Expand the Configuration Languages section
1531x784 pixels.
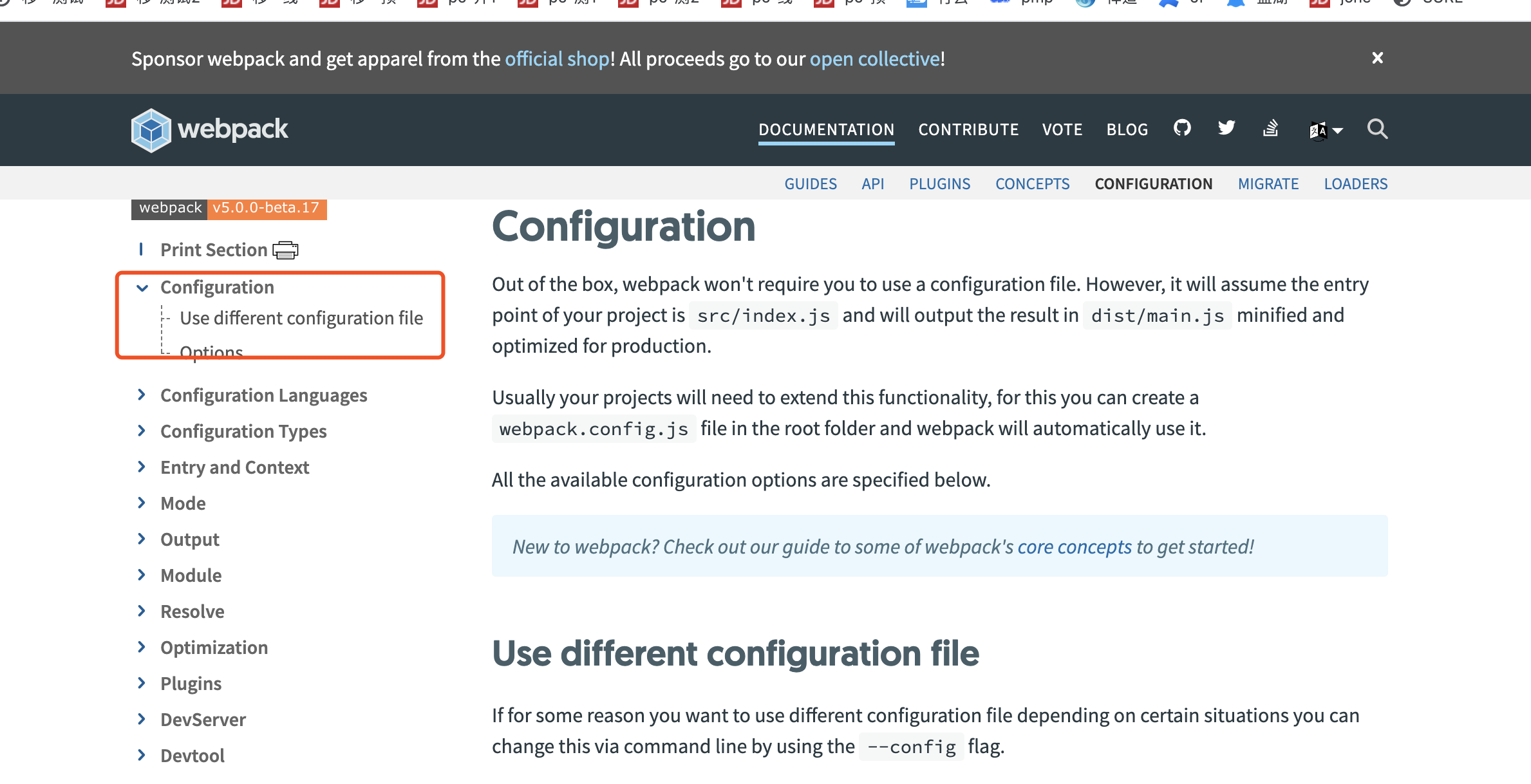coord(142,395)
